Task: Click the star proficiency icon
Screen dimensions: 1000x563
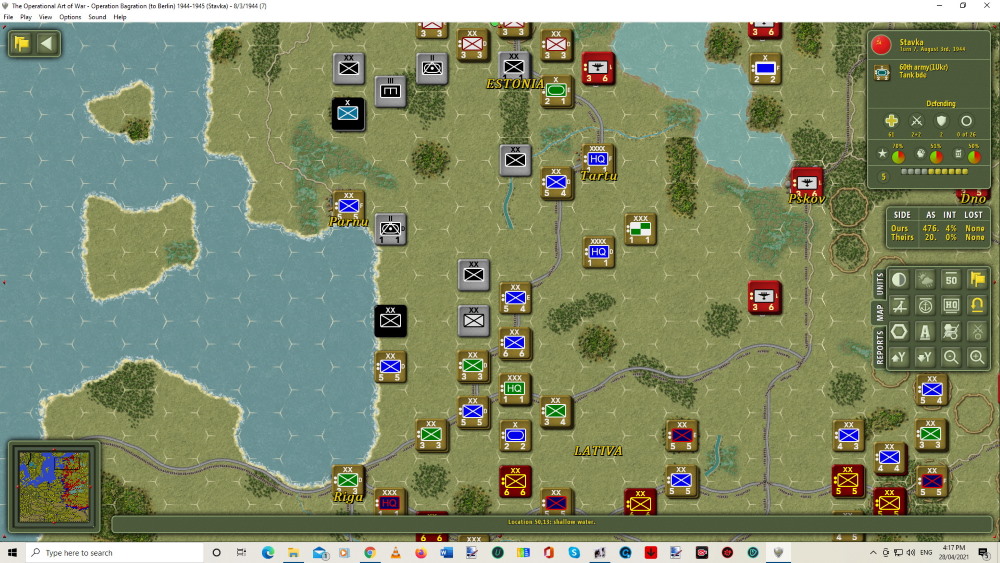Action: (883, 154)
